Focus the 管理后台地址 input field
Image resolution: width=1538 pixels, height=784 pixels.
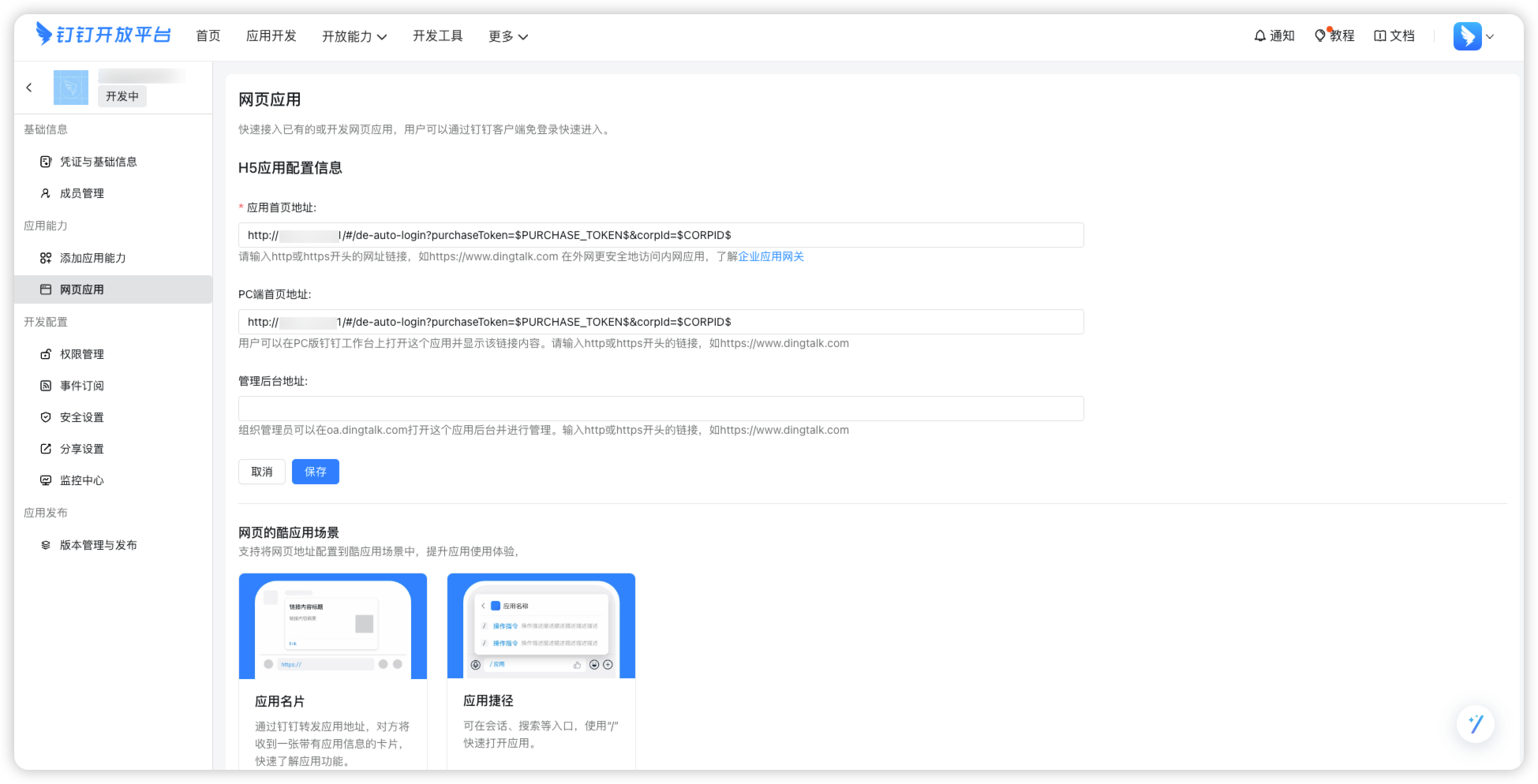click(661, 409)
